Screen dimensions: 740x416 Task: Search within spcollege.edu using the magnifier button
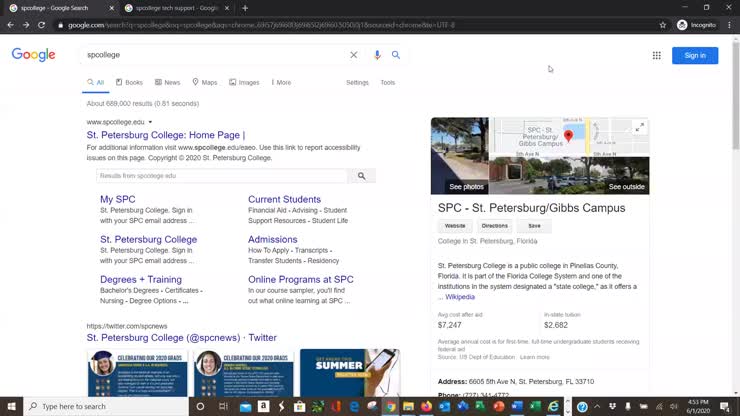362,176
